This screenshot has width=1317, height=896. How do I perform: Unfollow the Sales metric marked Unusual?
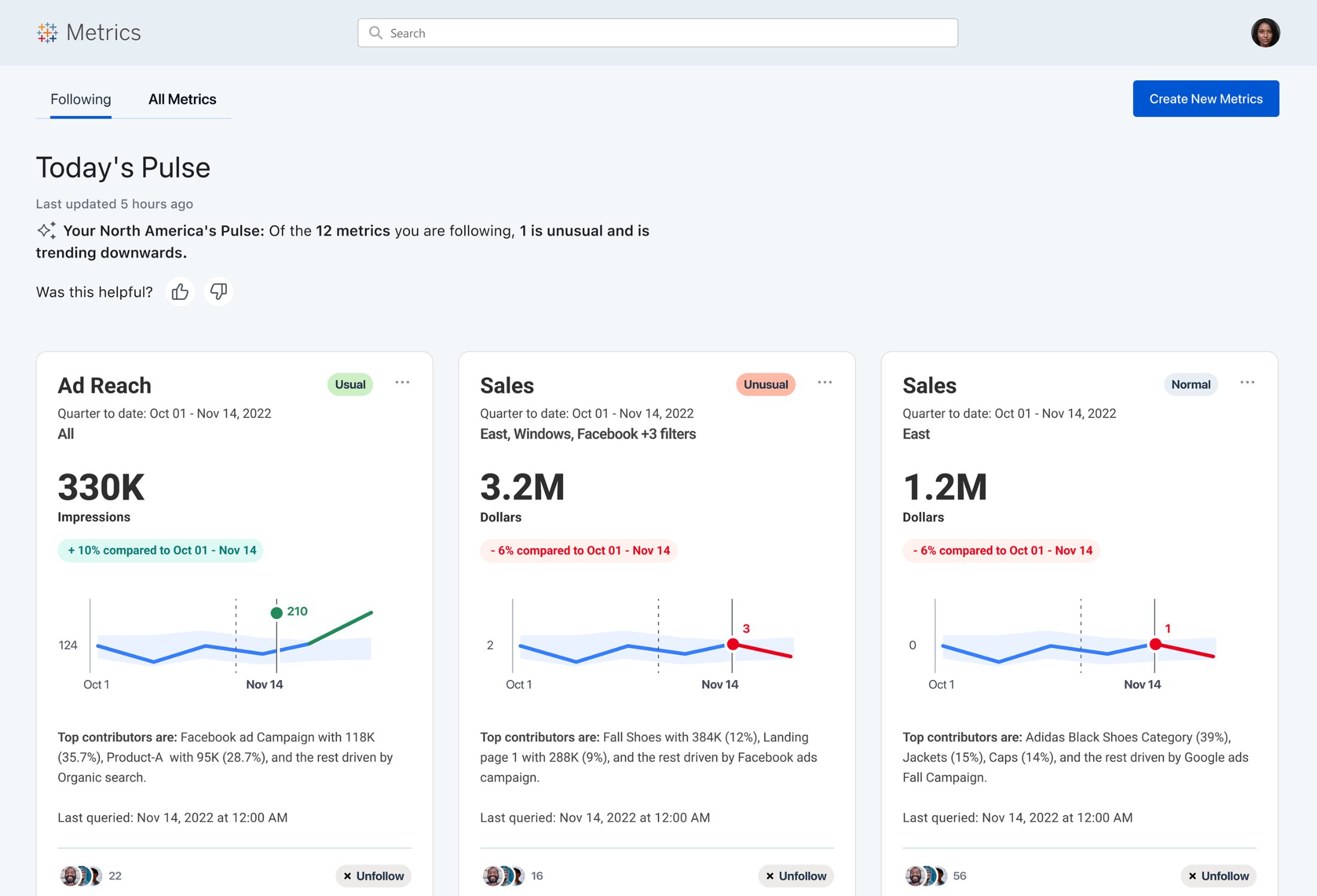click(796, 876)
